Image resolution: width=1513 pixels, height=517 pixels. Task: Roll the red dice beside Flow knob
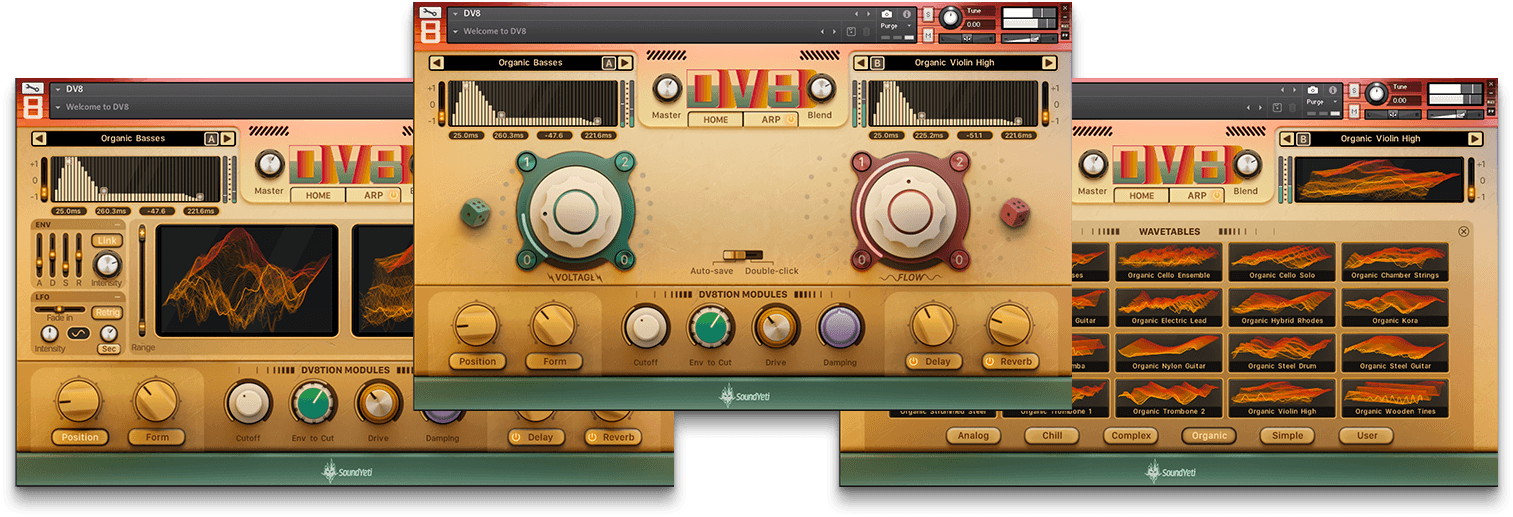click(1016, 212)
